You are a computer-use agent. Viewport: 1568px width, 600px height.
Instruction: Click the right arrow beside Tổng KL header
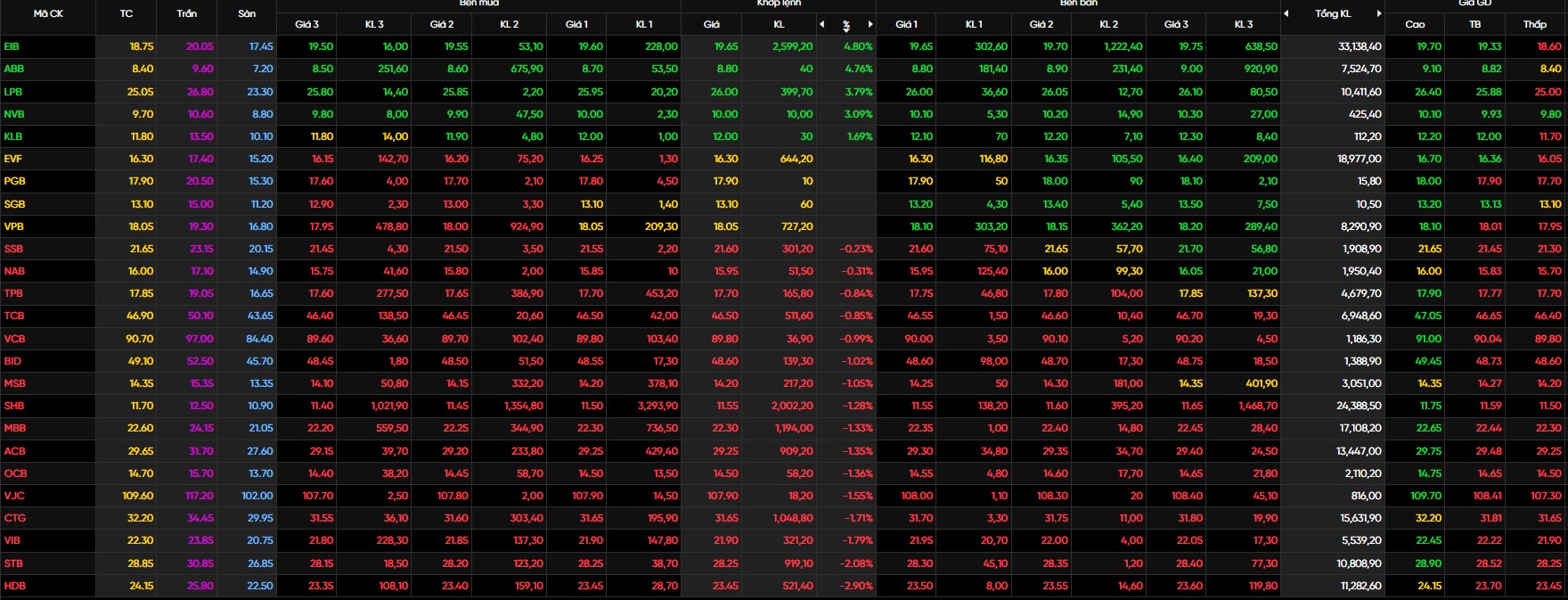click(1379, 13)
